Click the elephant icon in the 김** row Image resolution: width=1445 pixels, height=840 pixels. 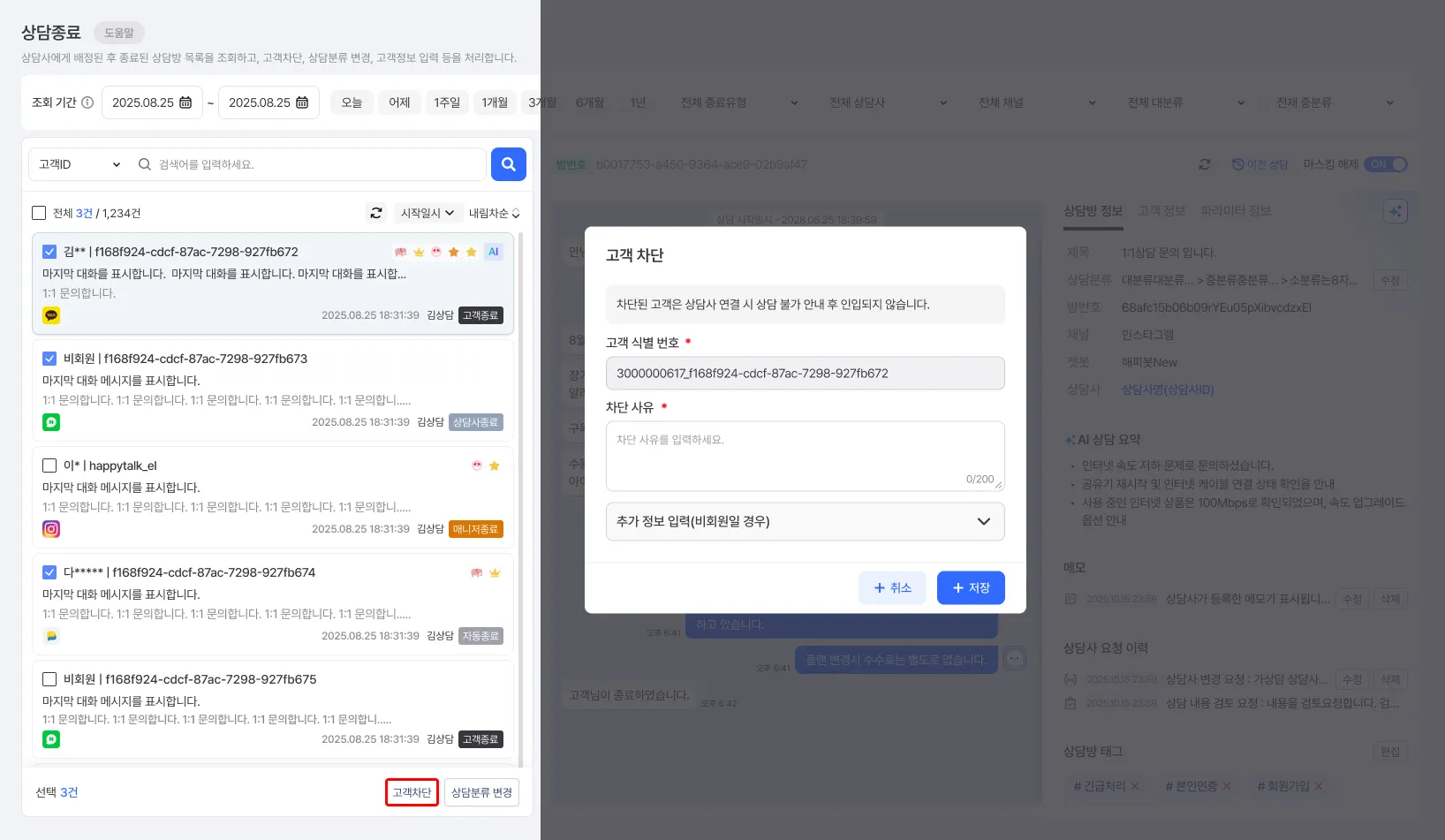tap(401, 252)
